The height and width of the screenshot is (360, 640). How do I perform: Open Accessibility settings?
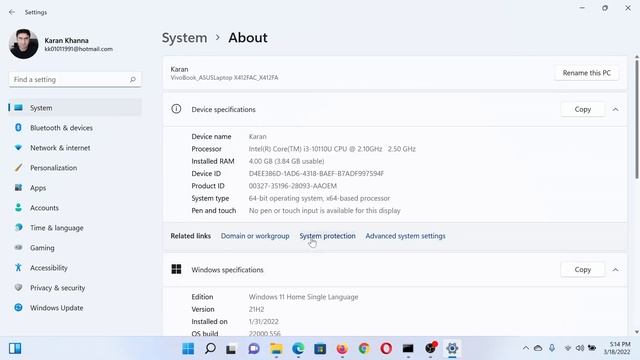tap(75, 268)
